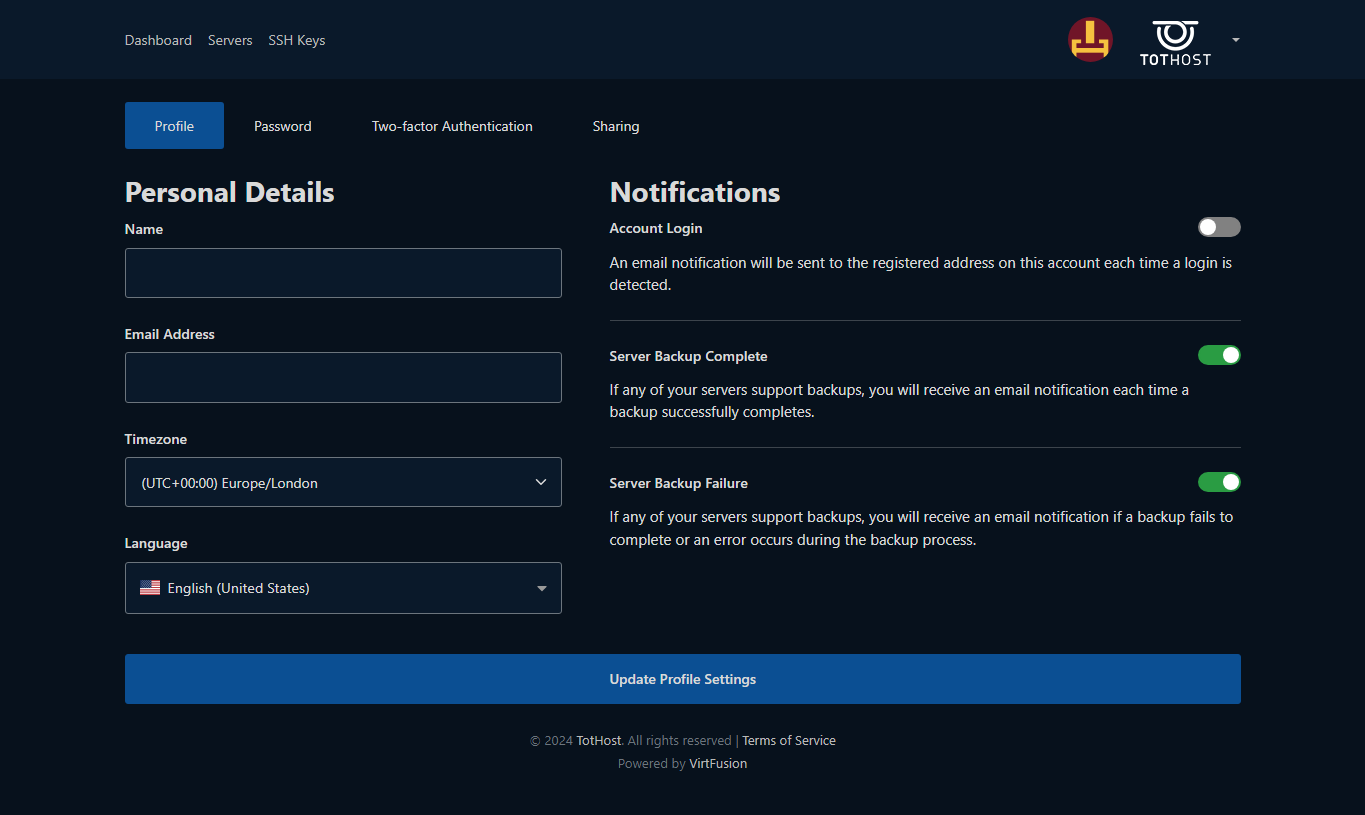Click the US flag in Language field
1365x815 pixels.
click(150, 588)
